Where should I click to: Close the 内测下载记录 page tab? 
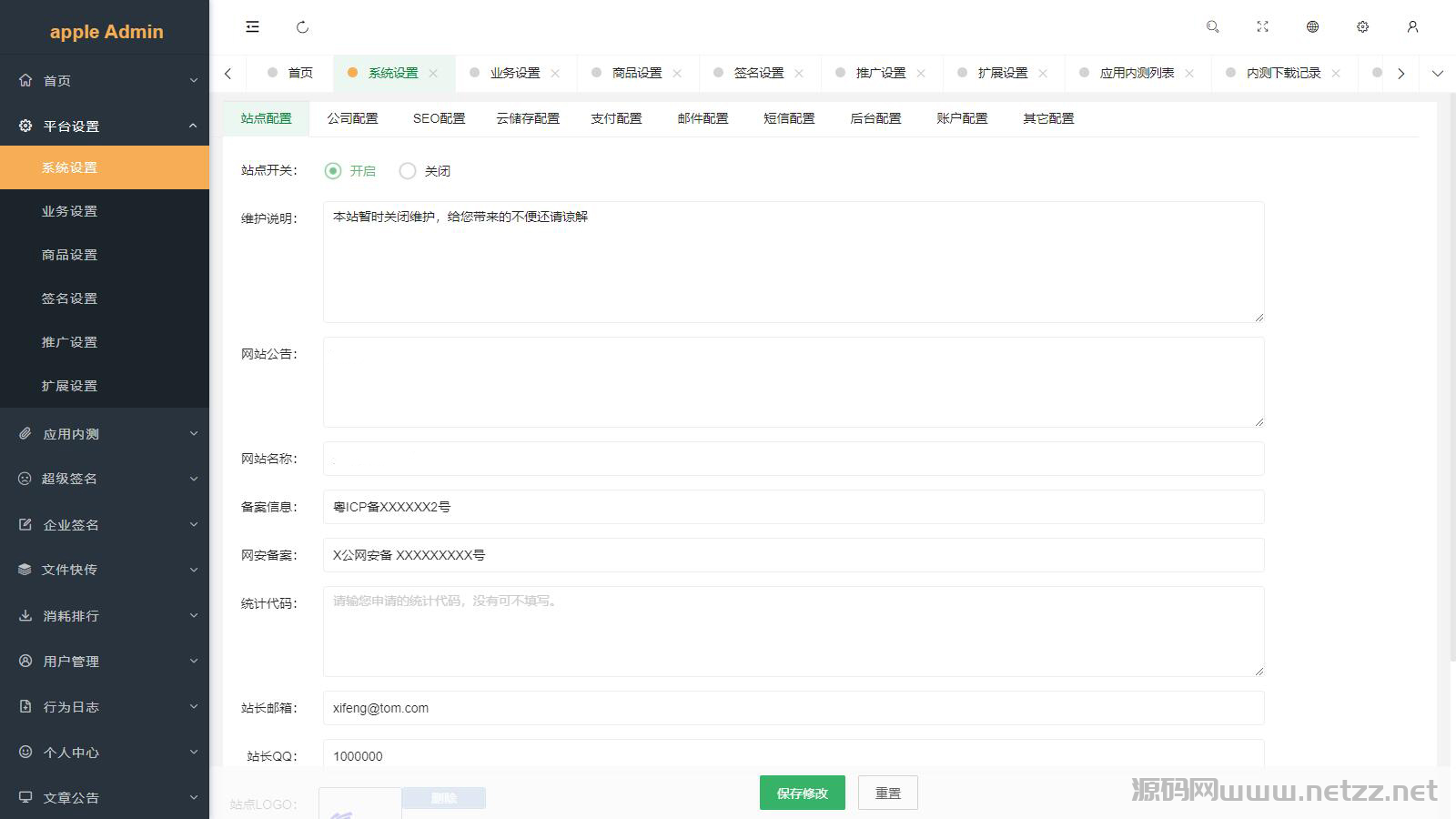point(1336,73)
